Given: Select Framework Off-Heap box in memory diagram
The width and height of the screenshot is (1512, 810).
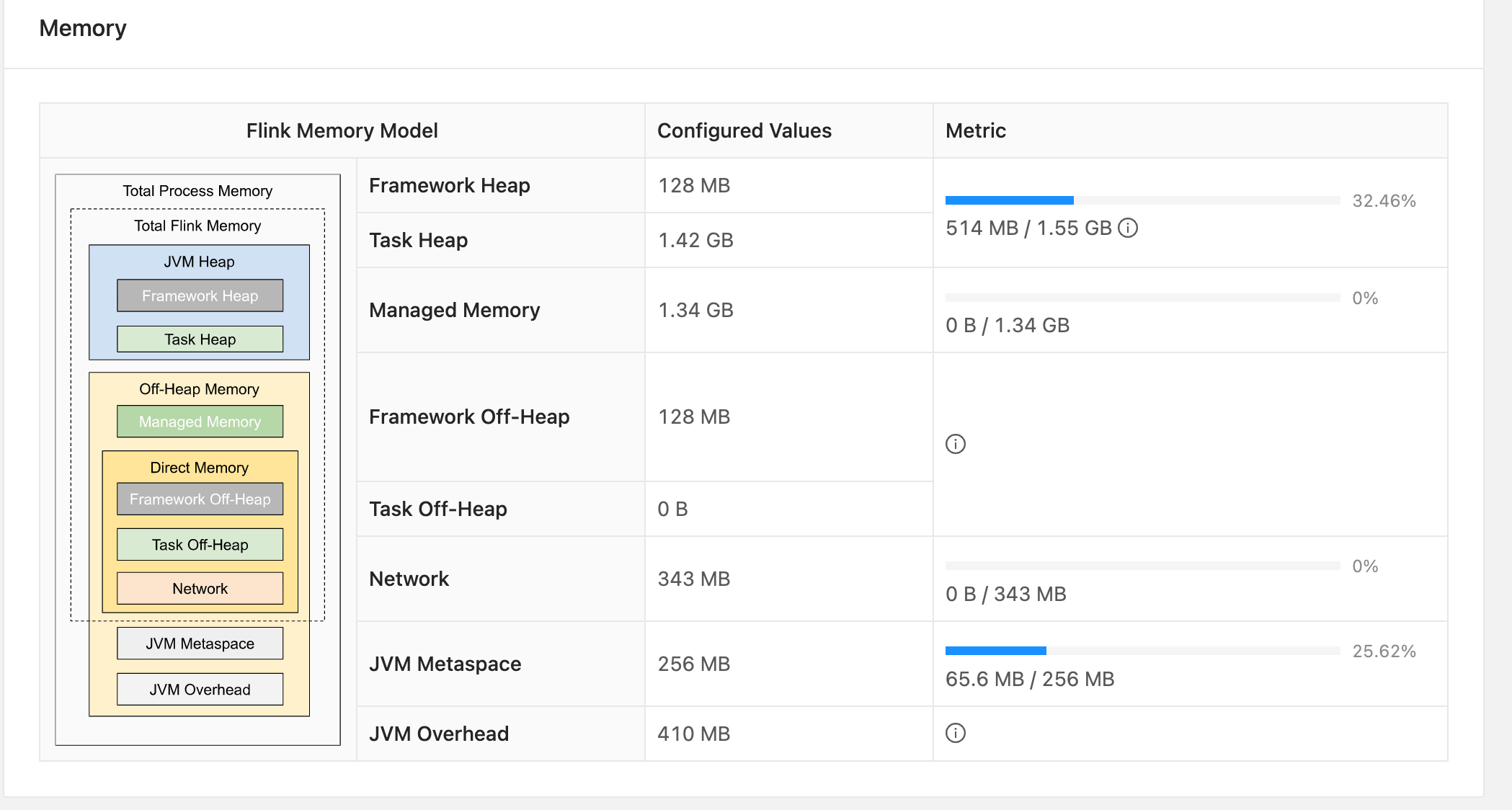Looking at the screenshot, I should pyautogui.click(x=200, y=499).
